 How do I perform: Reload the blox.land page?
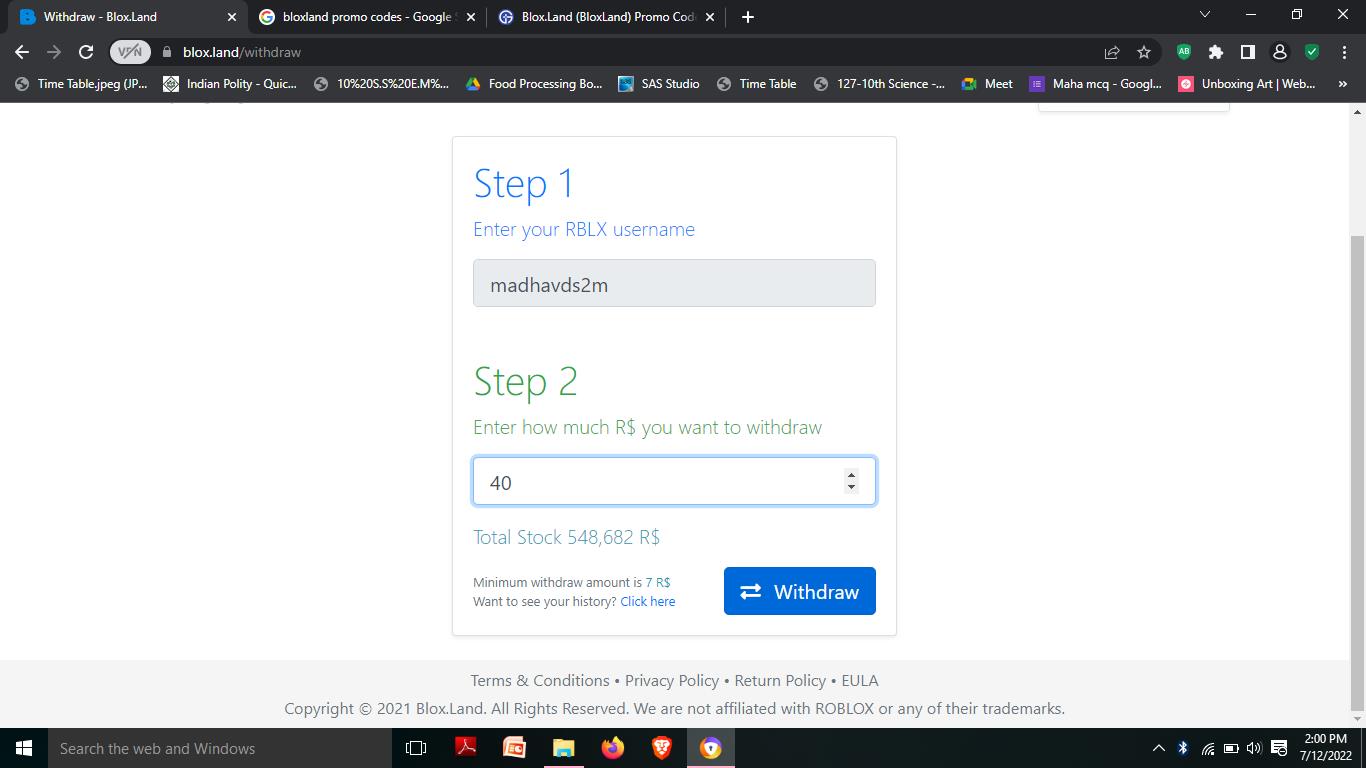point(86,52)
